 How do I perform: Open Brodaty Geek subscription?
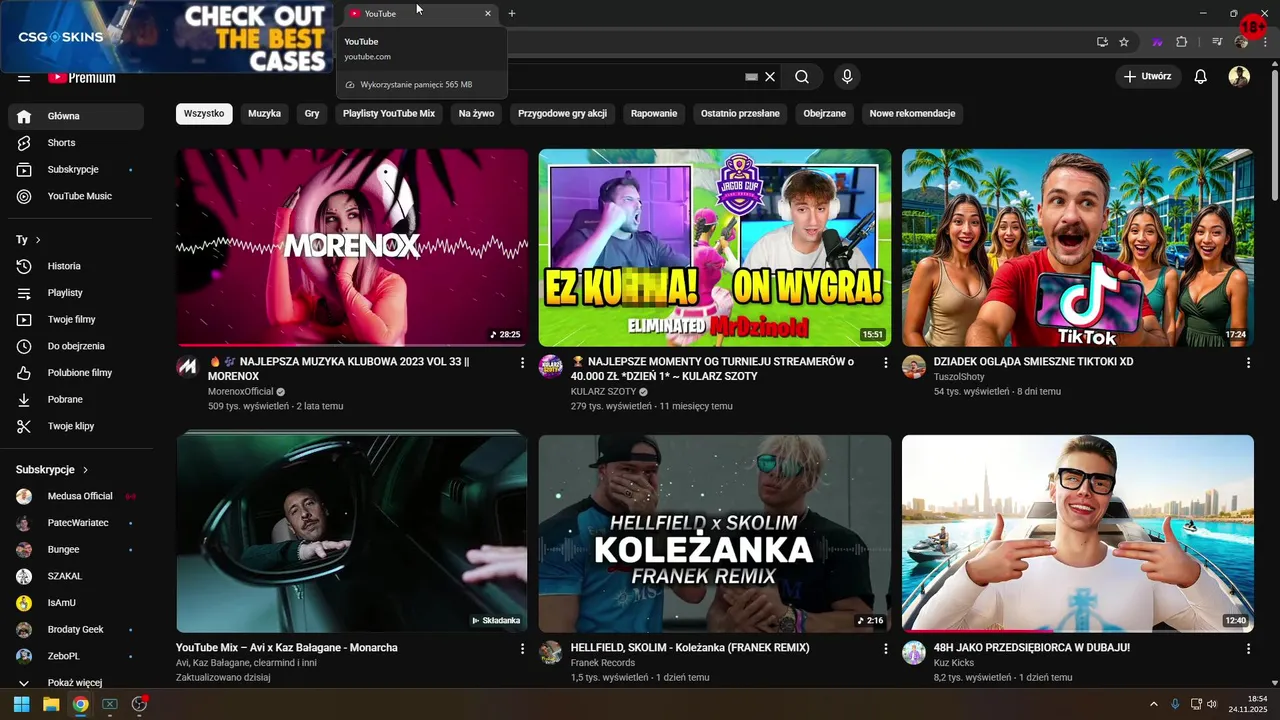76,630
